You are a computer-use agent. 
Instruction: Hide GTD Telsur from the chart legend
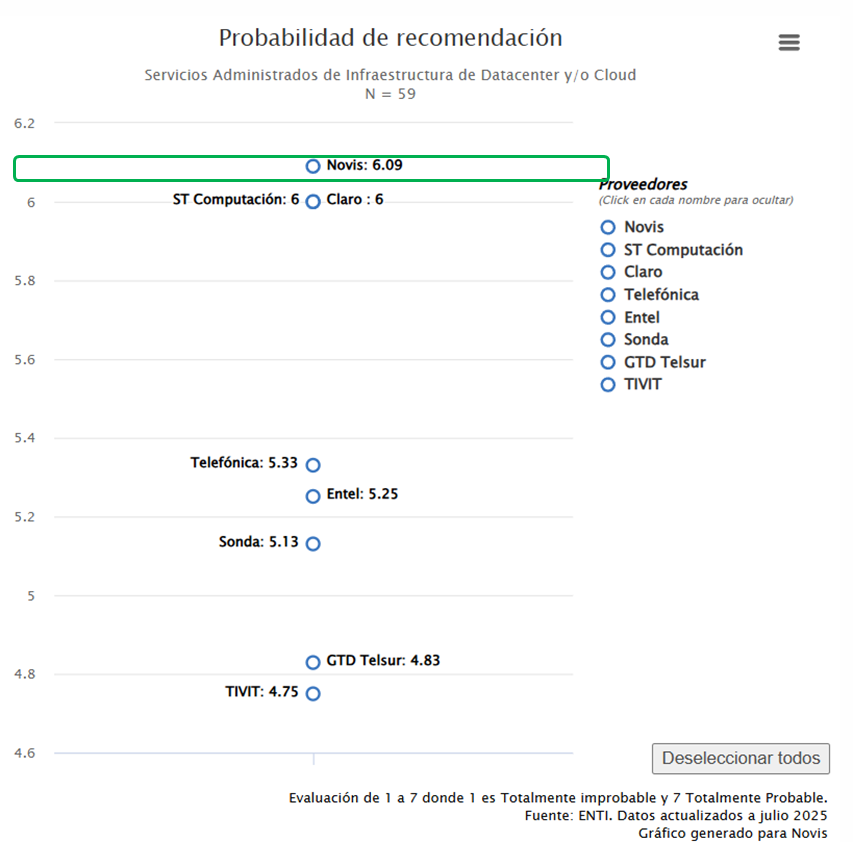(x=664, y=362)
